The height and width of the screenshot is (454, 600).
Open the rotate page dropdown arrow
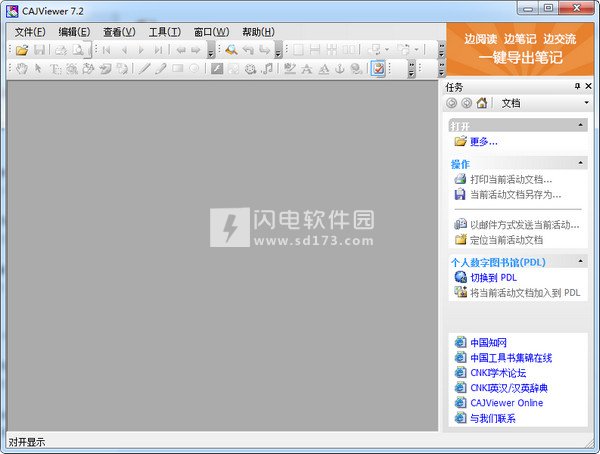pos(416,50)
